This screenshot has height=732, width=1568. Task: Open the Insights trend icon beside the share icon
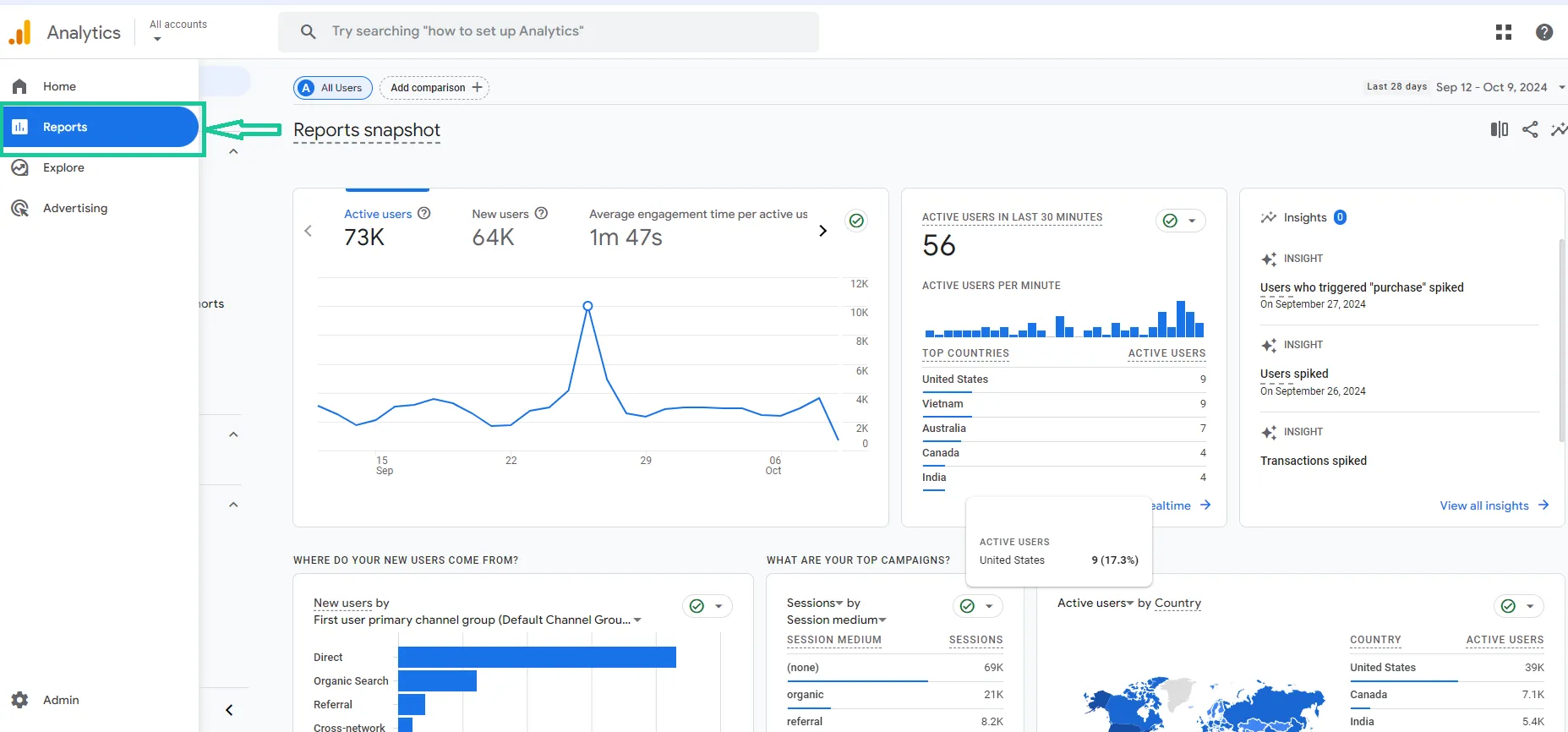1560,129
